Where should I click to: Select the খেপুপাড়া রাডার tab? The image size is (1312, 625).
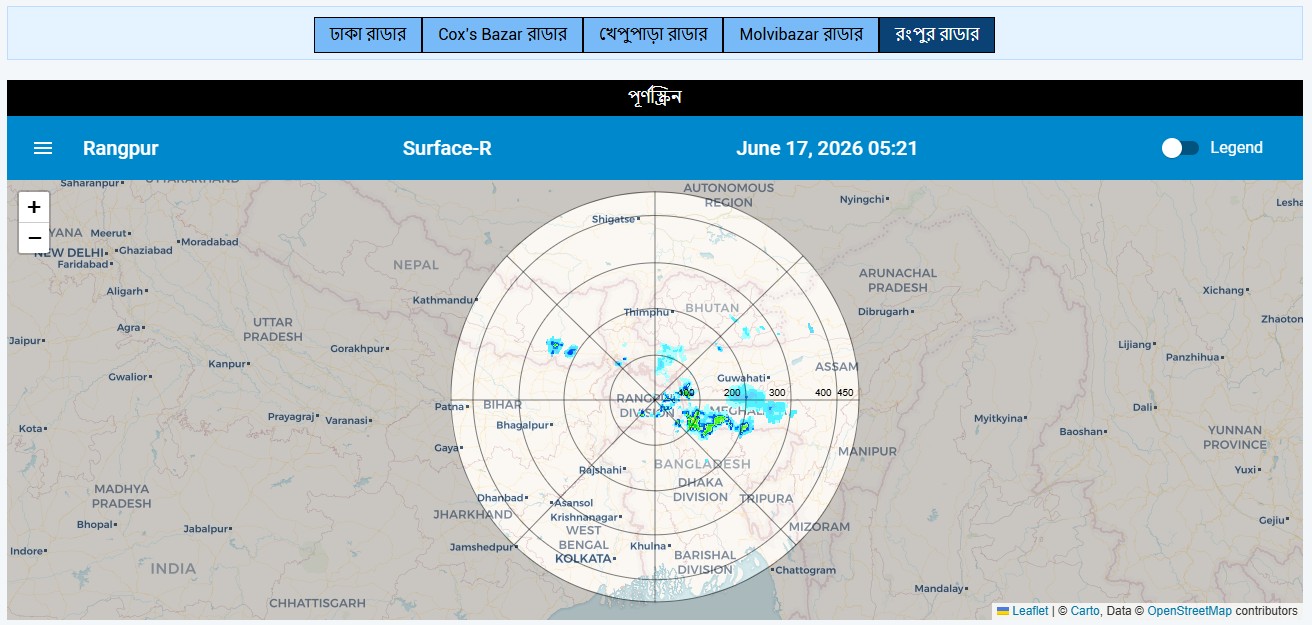[x=653, y=35]
